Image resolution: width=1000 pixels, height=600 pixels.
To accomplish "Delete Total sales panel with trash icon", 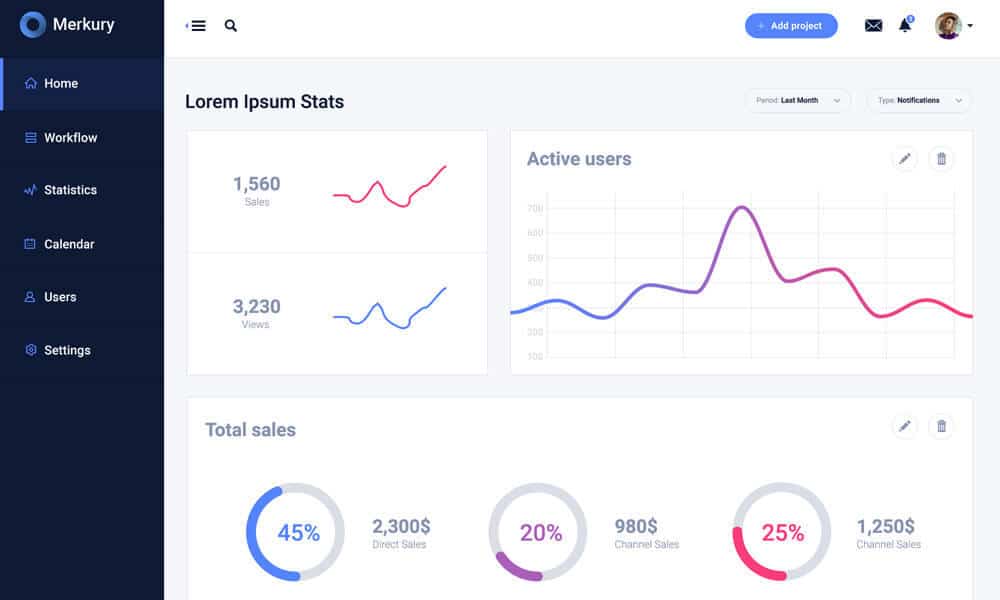I will (941, 427).
